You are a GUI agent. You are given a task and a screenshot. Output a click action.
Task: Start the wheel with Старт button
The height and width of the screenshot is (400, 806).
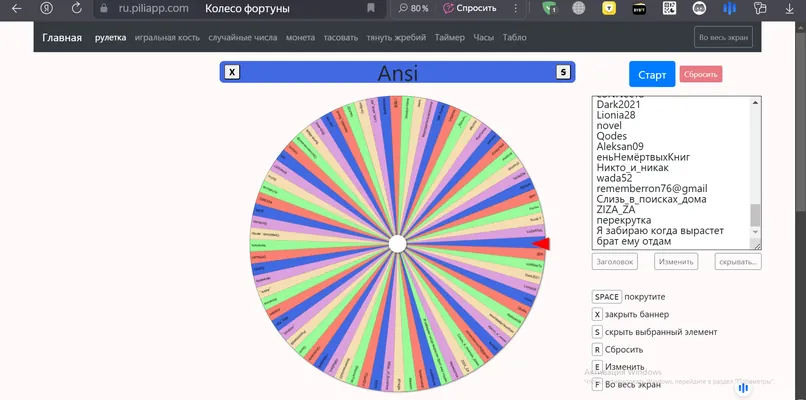(652, 75)
